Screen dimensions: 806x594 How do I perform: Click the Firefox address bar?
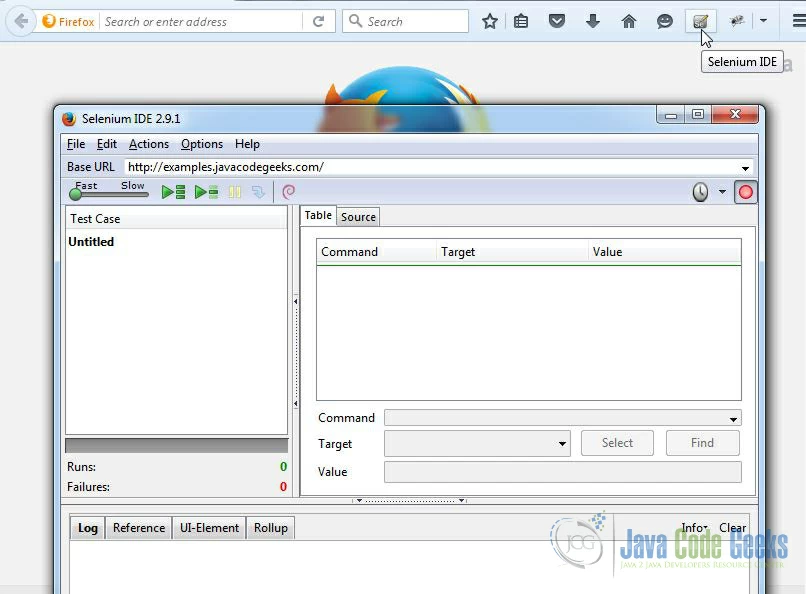pos(200,22)
